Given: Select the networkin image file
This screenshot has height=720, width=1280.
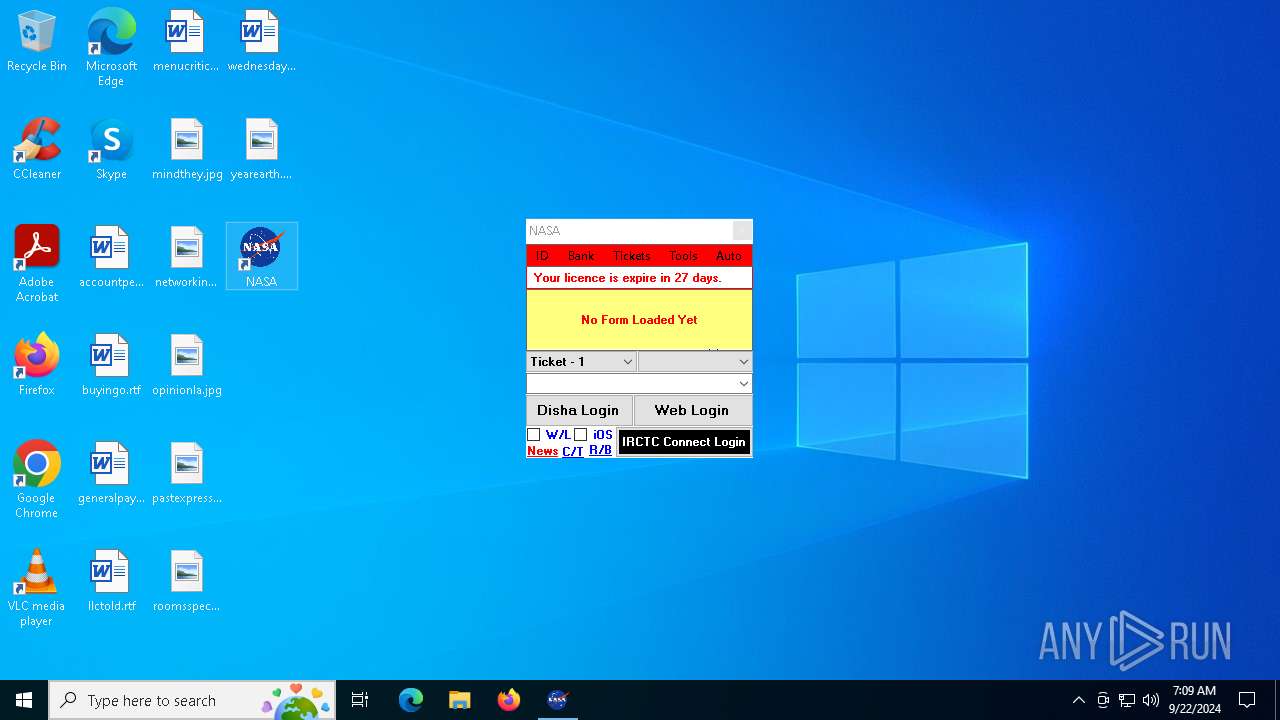Looking at the screenshot, I should (186, 257).
